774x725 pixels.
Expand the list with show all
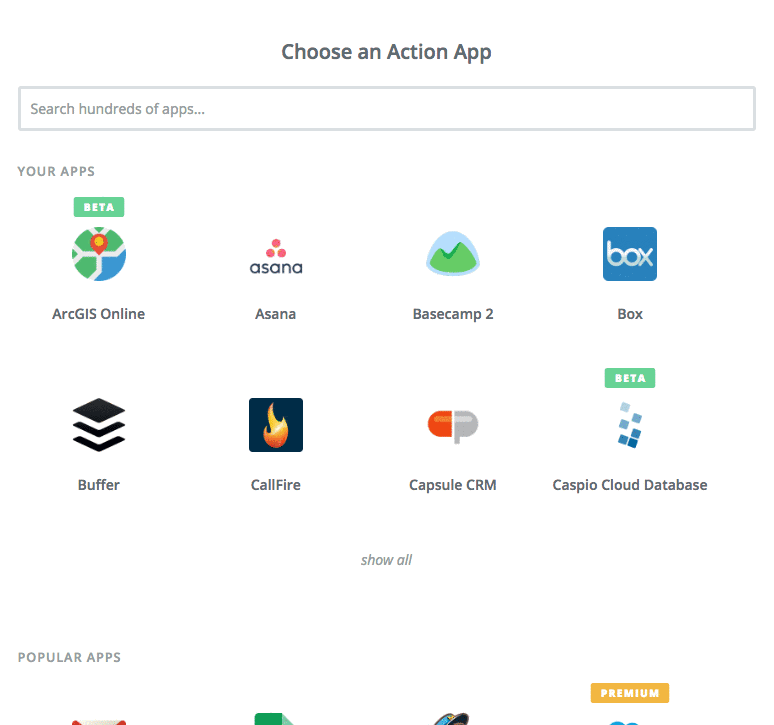[x=387, y=560]
